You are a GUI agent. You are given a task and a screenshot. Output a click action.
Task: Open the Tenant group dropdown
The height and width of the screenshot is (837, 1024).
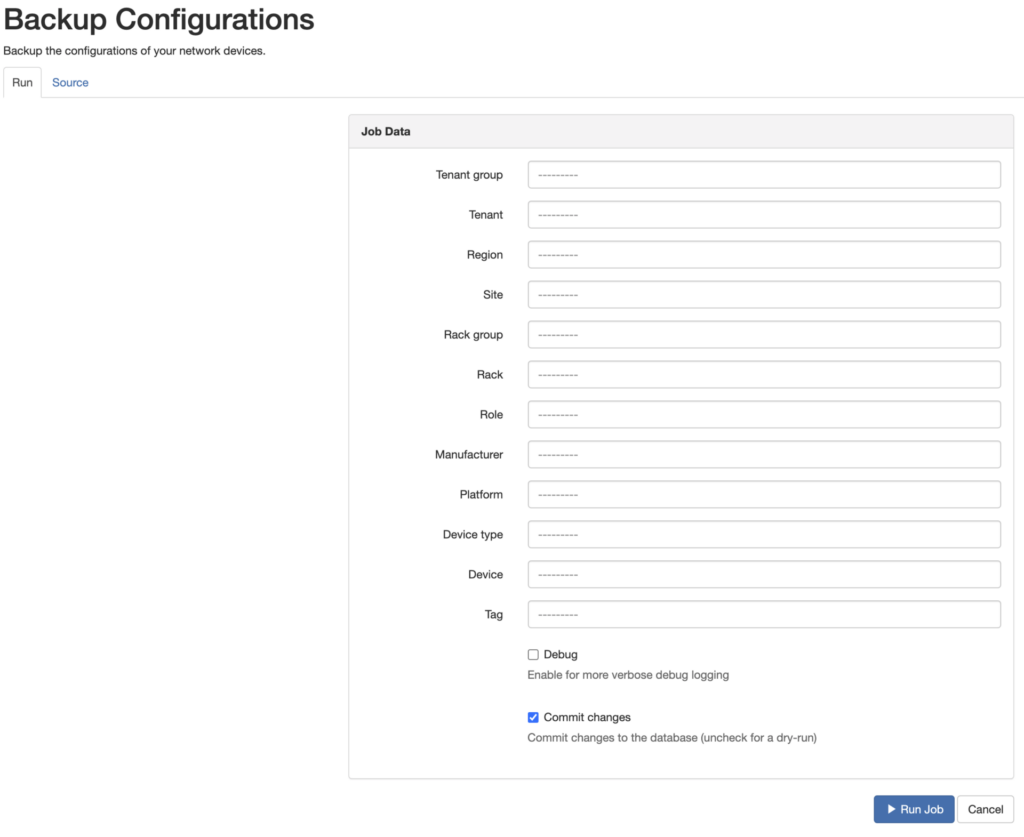(x=763, y=174)
